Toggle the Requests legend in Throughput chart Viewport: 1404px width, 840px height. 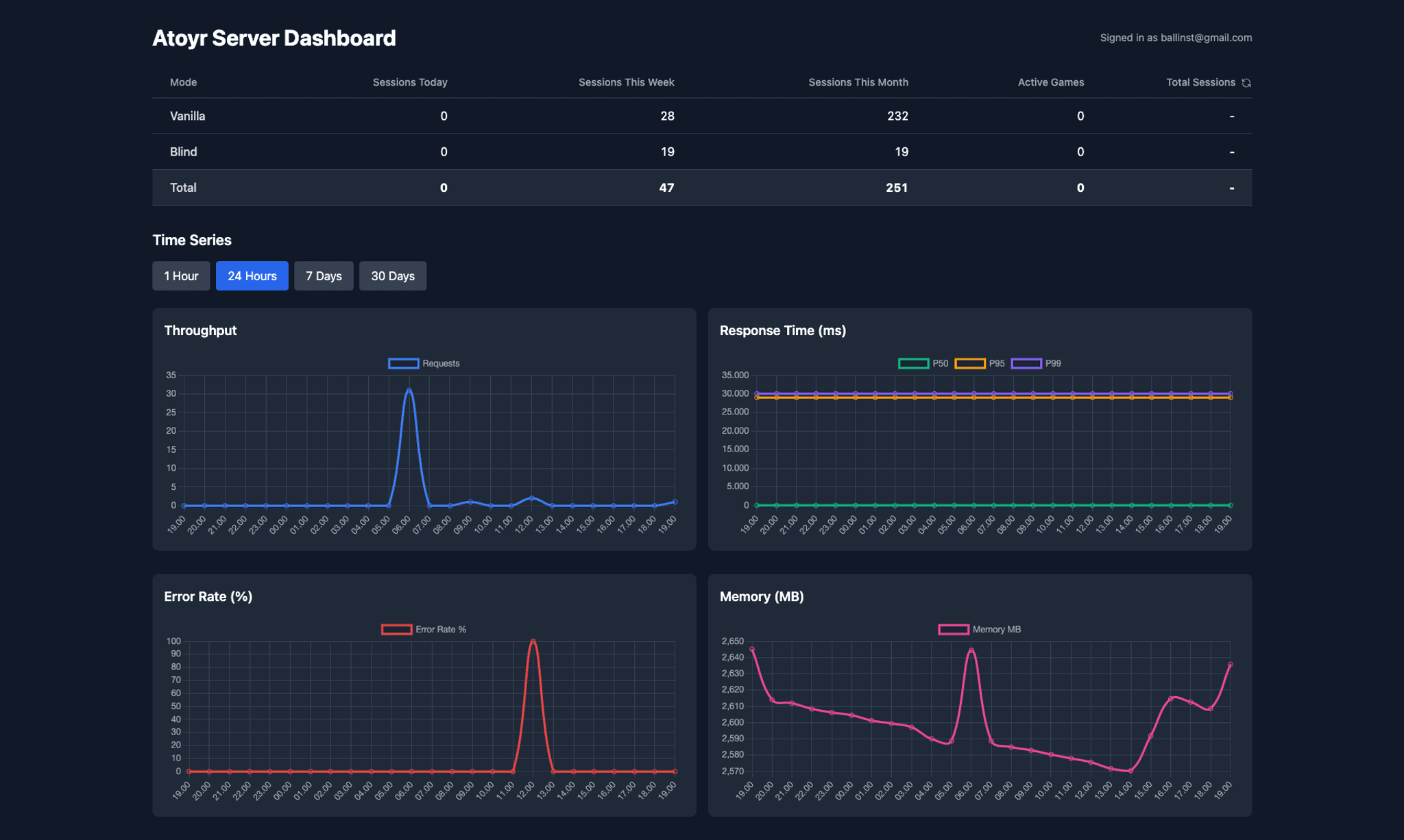424,363
